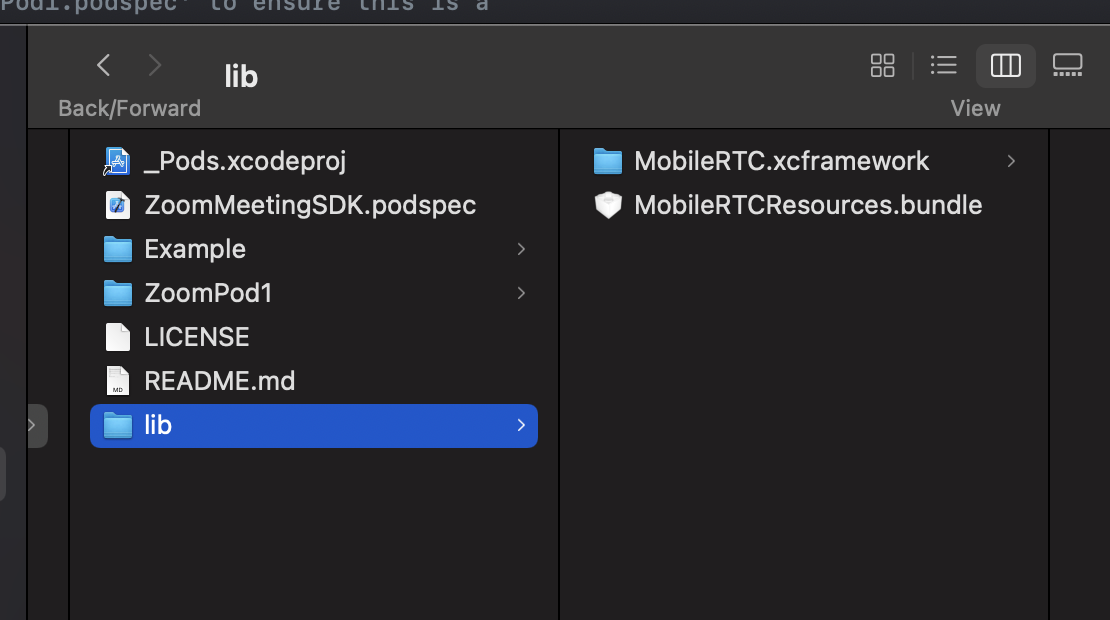Select MobileRTC.xcframework folder
Viewport: 1110px width, 620px height.
coord(781,161)
